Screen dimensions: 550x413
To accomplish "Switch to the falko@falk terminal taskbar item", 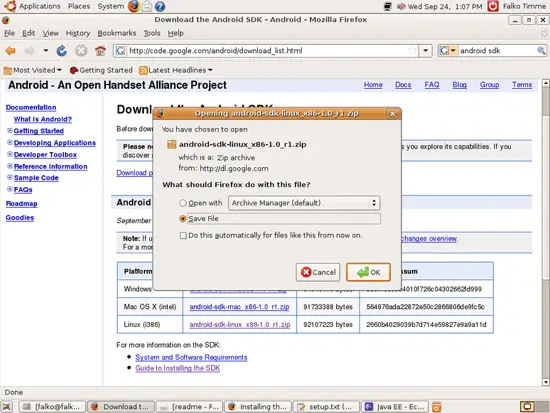I will tap(52, 407).
